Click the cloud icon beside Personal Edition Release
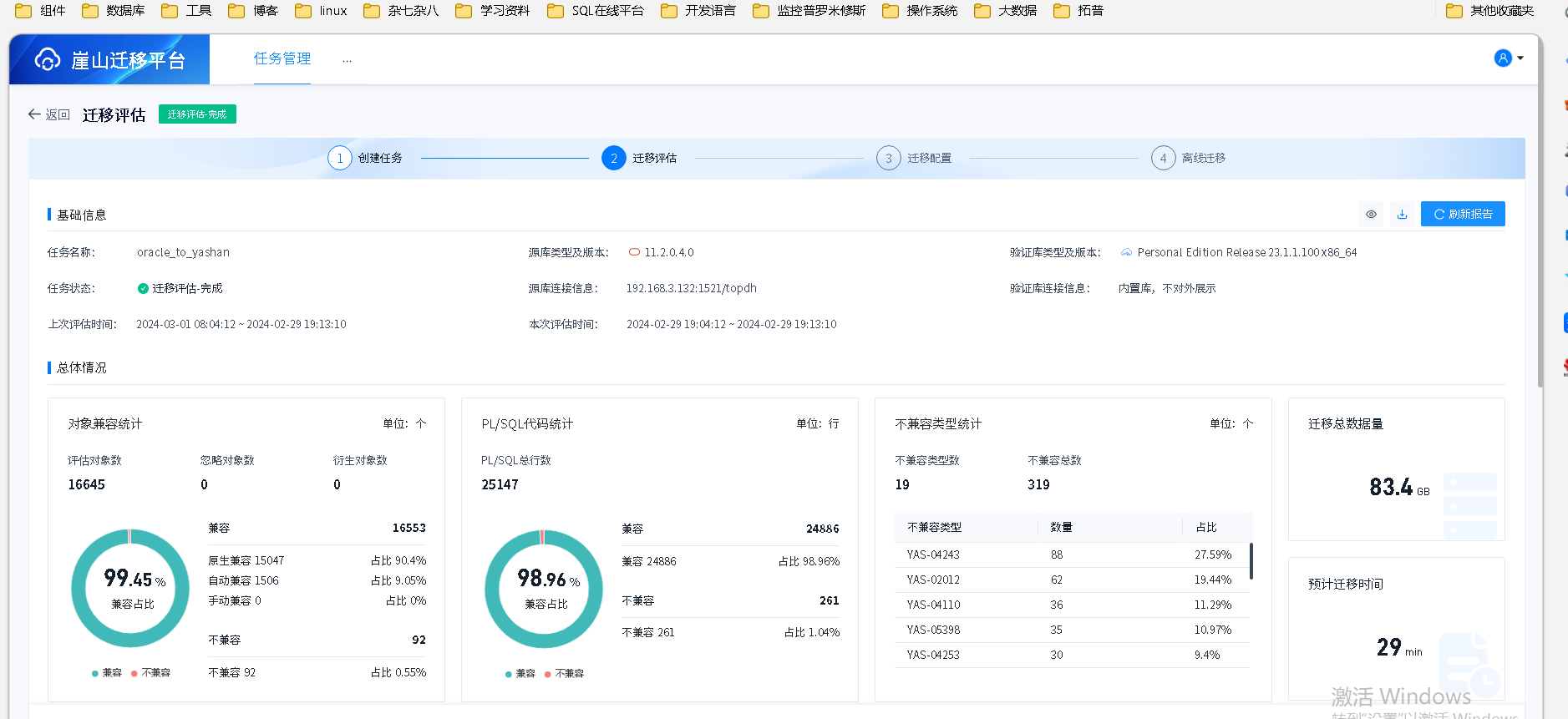This screenshot has width=1568, height=719. 1126,252
